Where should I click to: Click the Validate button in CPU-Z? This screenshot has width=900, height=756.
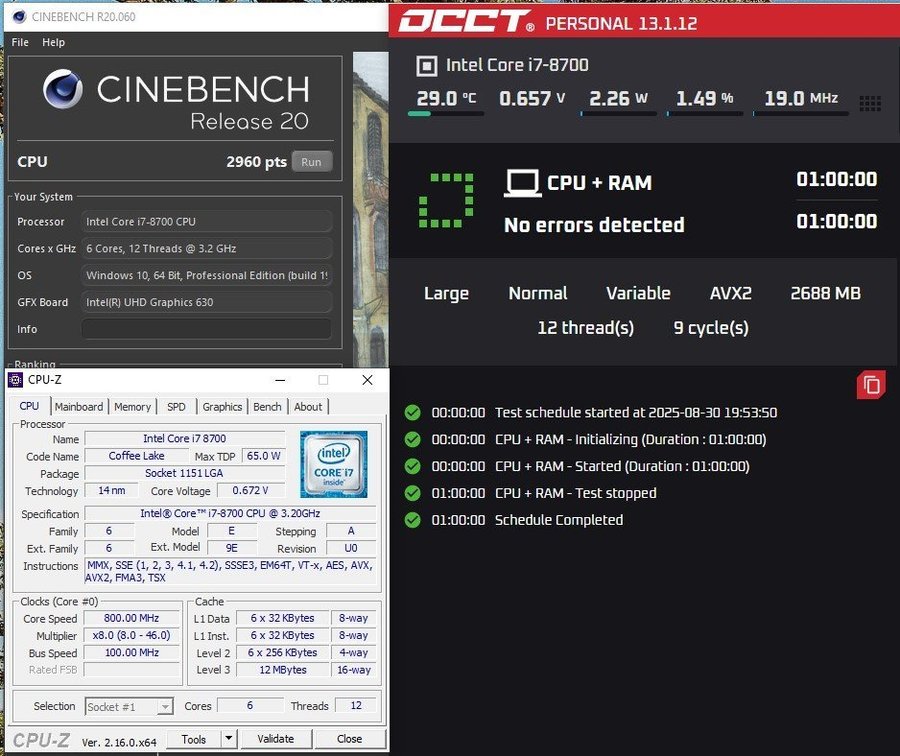tap(276, 739)
